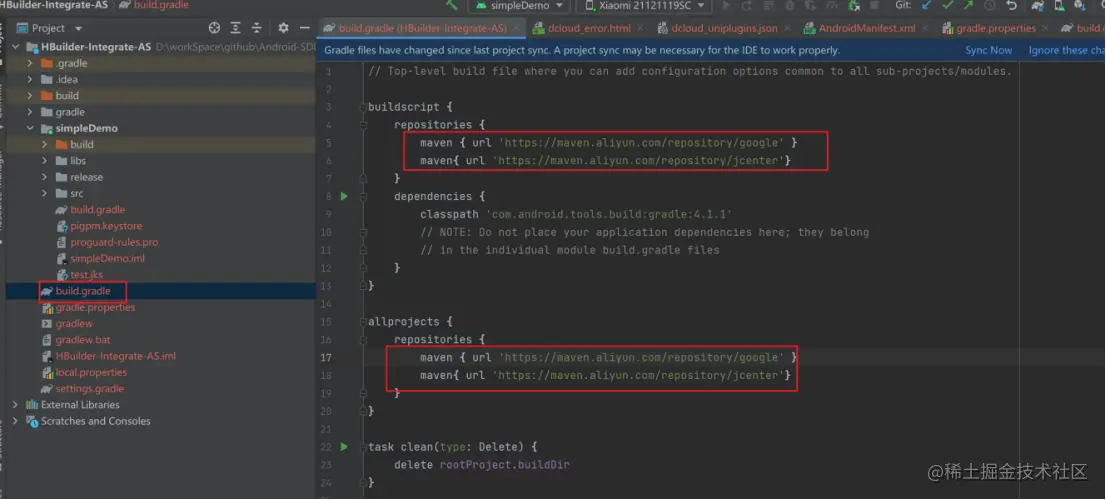
Task: Open the Project view selector dropdown
Action: coord(49,28)
